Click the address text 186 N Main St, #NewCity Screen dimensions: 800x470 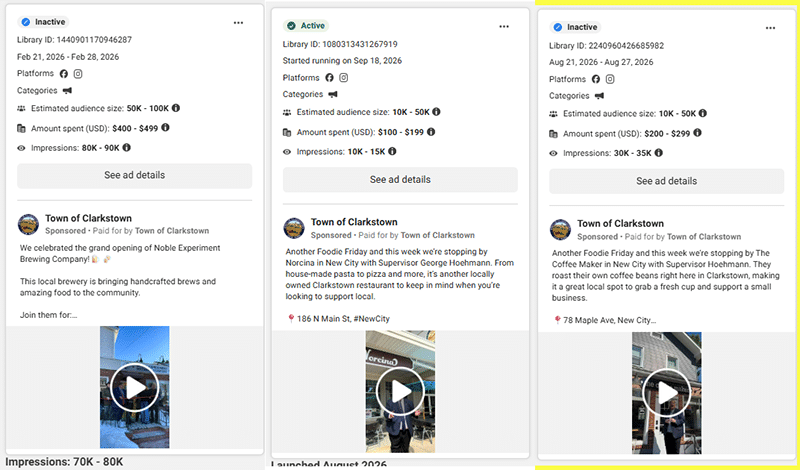click(x=343, y=319)
